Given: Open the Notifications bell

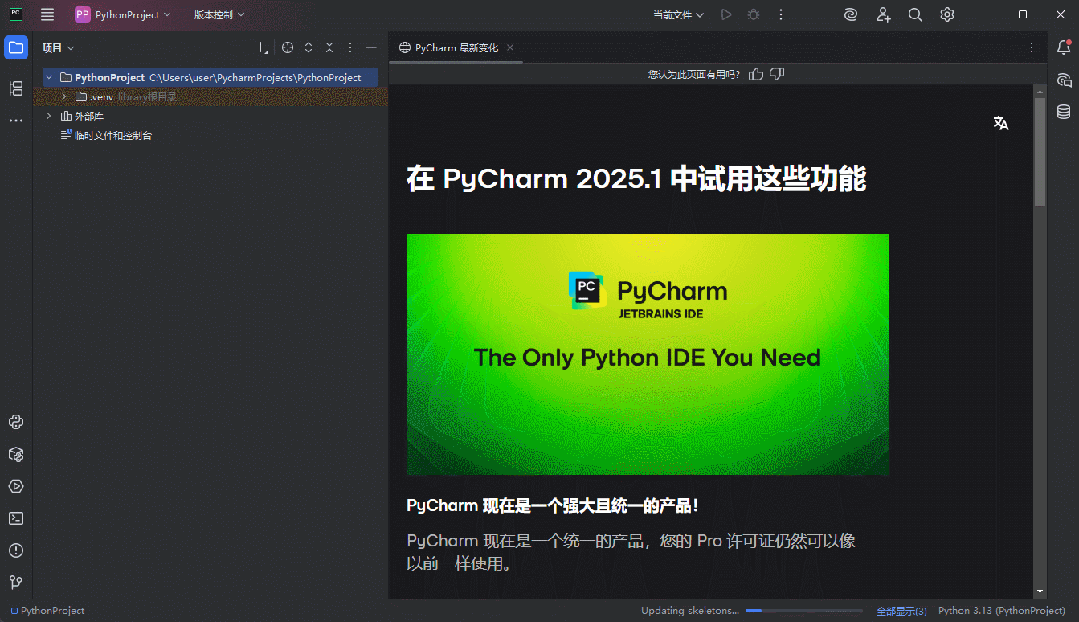Looking at the screenshot, I should [1064, 47].
